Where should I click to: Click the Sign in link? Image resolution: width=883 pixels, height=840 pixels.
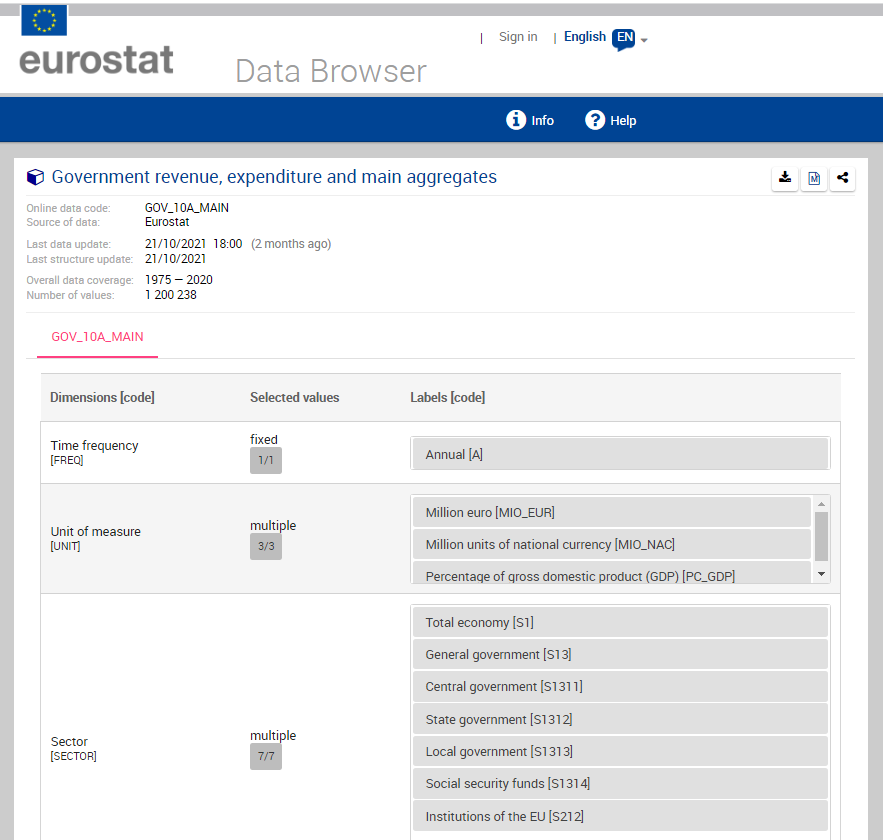[x=518, y=37]
